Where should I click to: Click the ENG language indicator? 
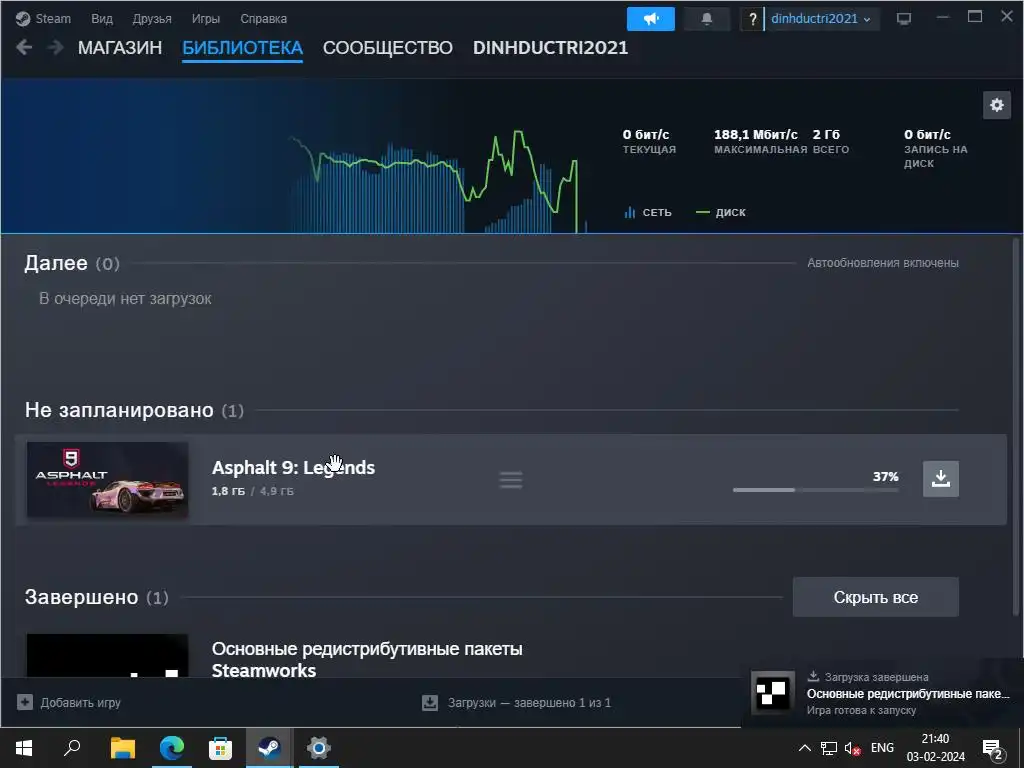(882, 748)
